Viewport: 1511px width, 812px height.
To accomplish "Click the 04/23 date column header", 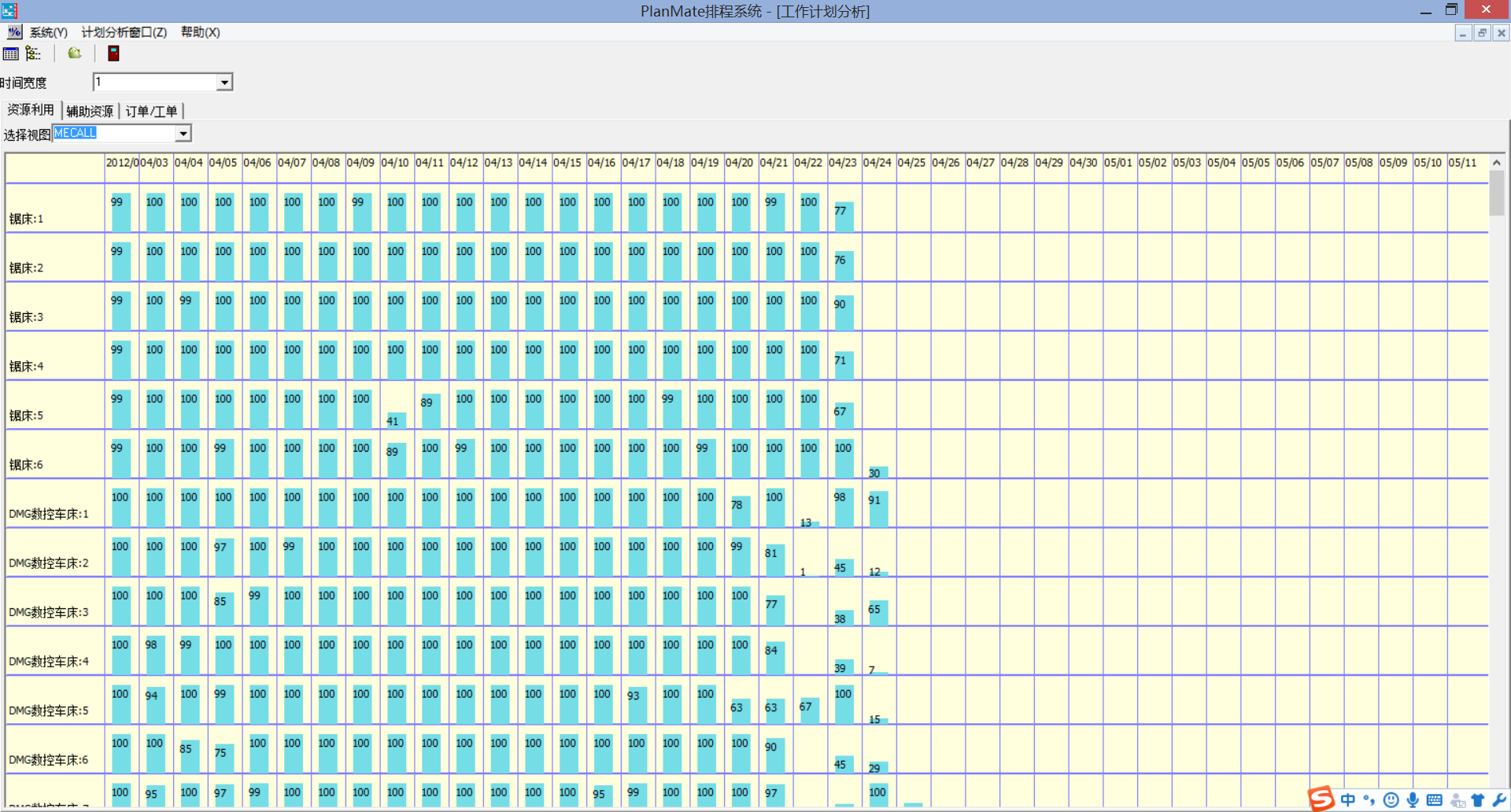I will point(843,163).
